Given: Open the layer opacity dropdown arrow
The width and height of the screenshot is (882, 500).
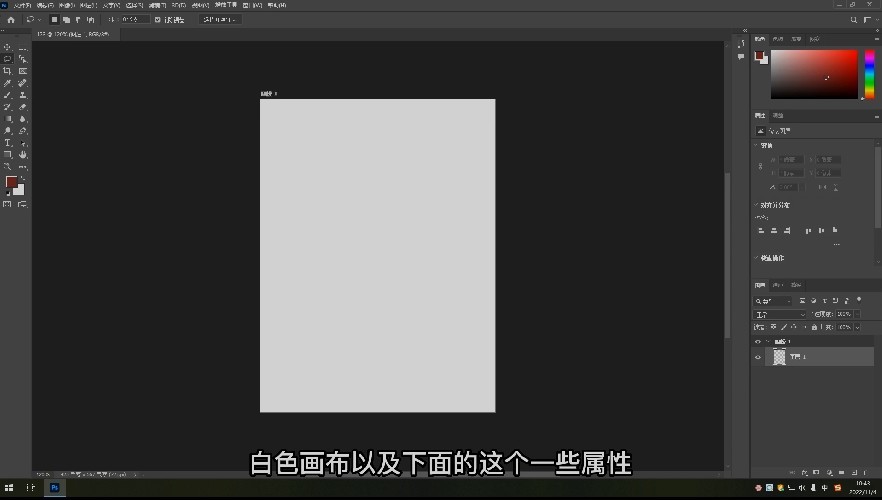Looking at the screenshot, I should 857,314.
